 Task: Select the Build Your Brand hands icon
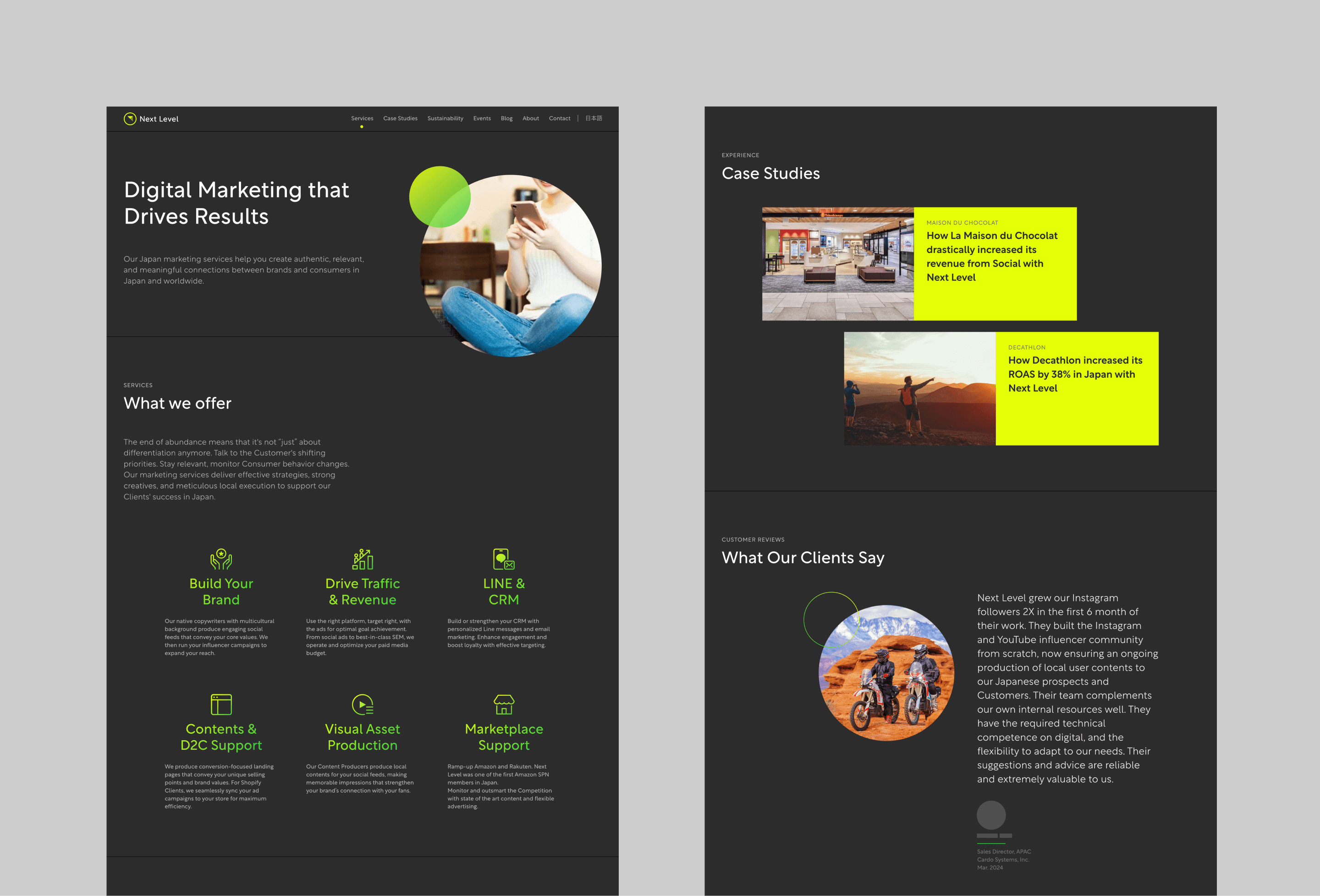pos(221,559)
